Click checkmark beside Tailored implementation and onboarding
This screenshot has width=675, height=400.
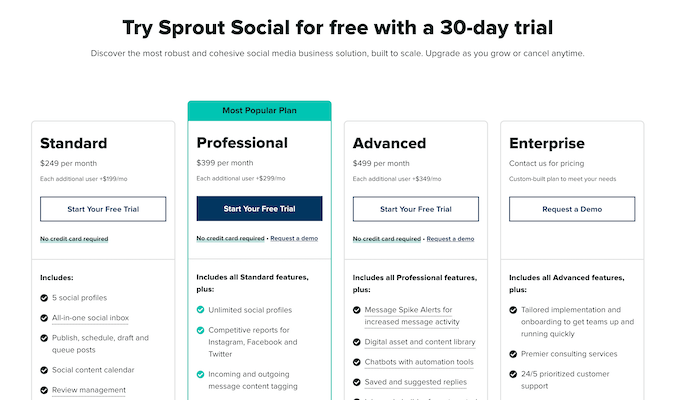pyautogui.click(x=513, y=310)
